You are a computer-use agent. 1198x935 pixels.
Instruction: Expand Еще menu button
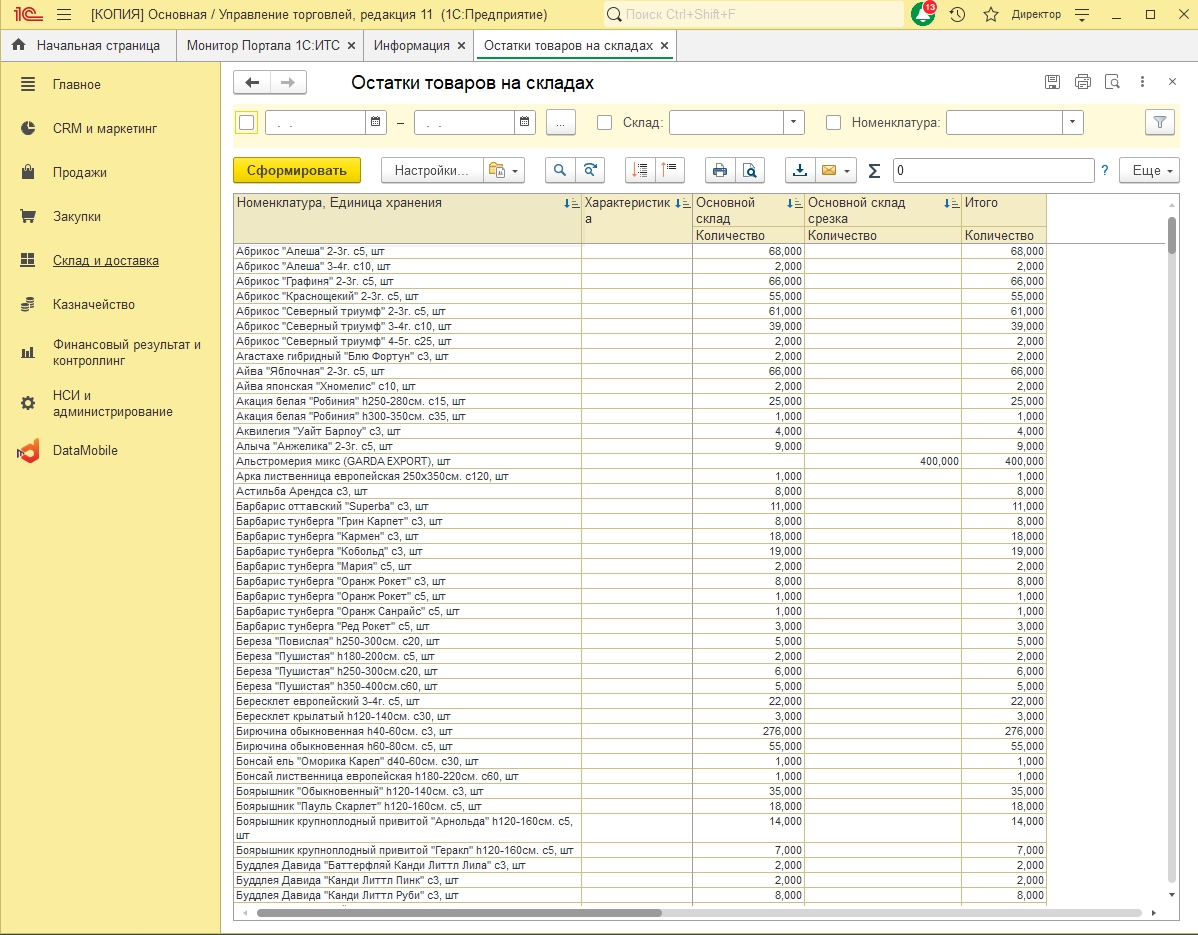tap(1149, 170)
